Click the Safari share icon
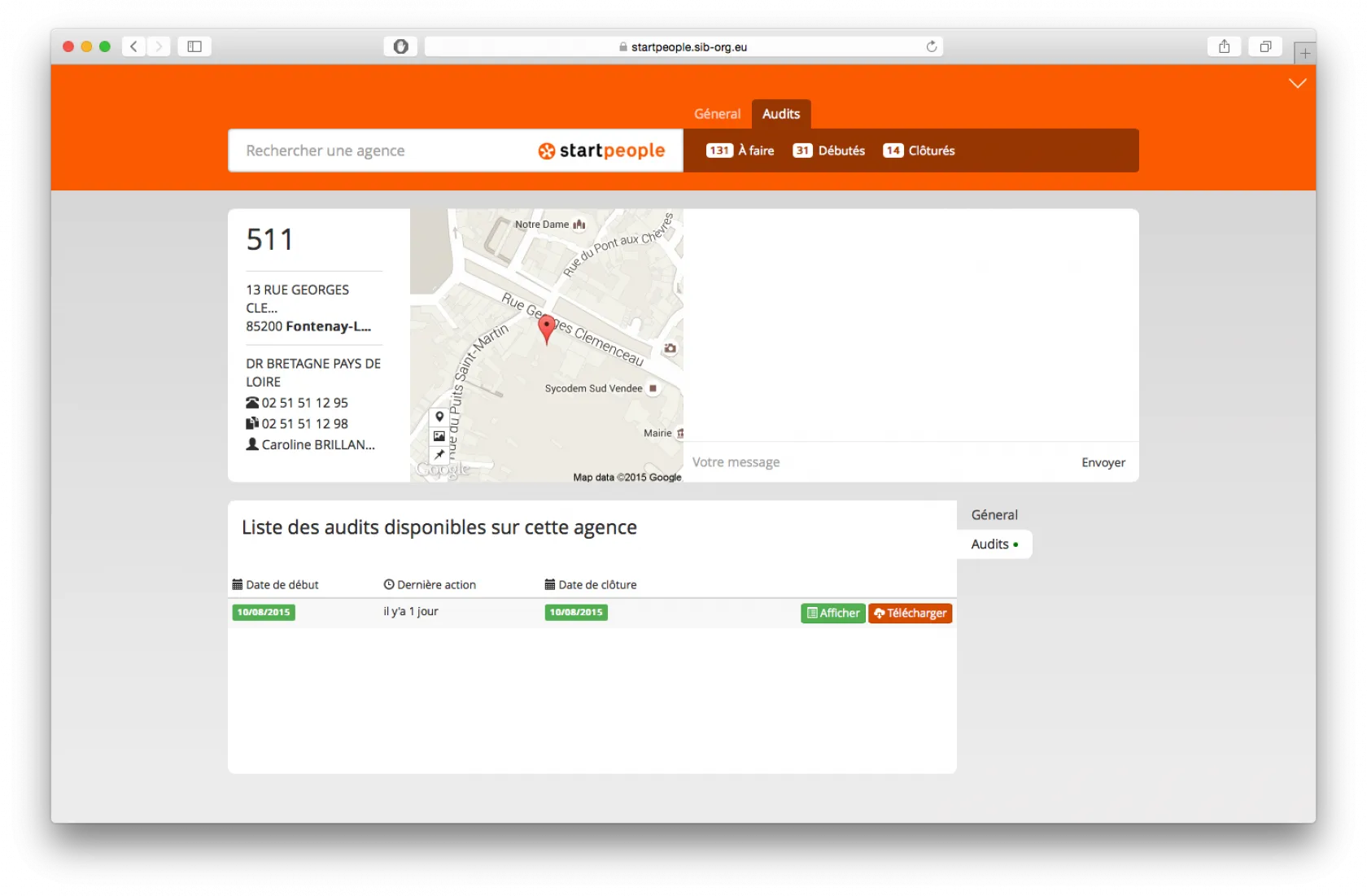Screen dimensions: 1367x896 (1224, 46)
